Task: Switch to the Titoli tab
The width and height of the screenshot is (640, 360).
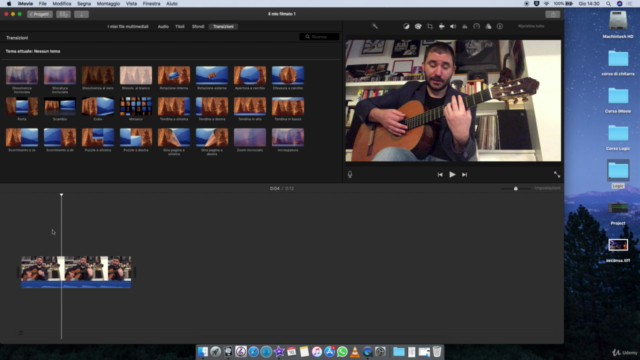Action: (x=180, y=27)
